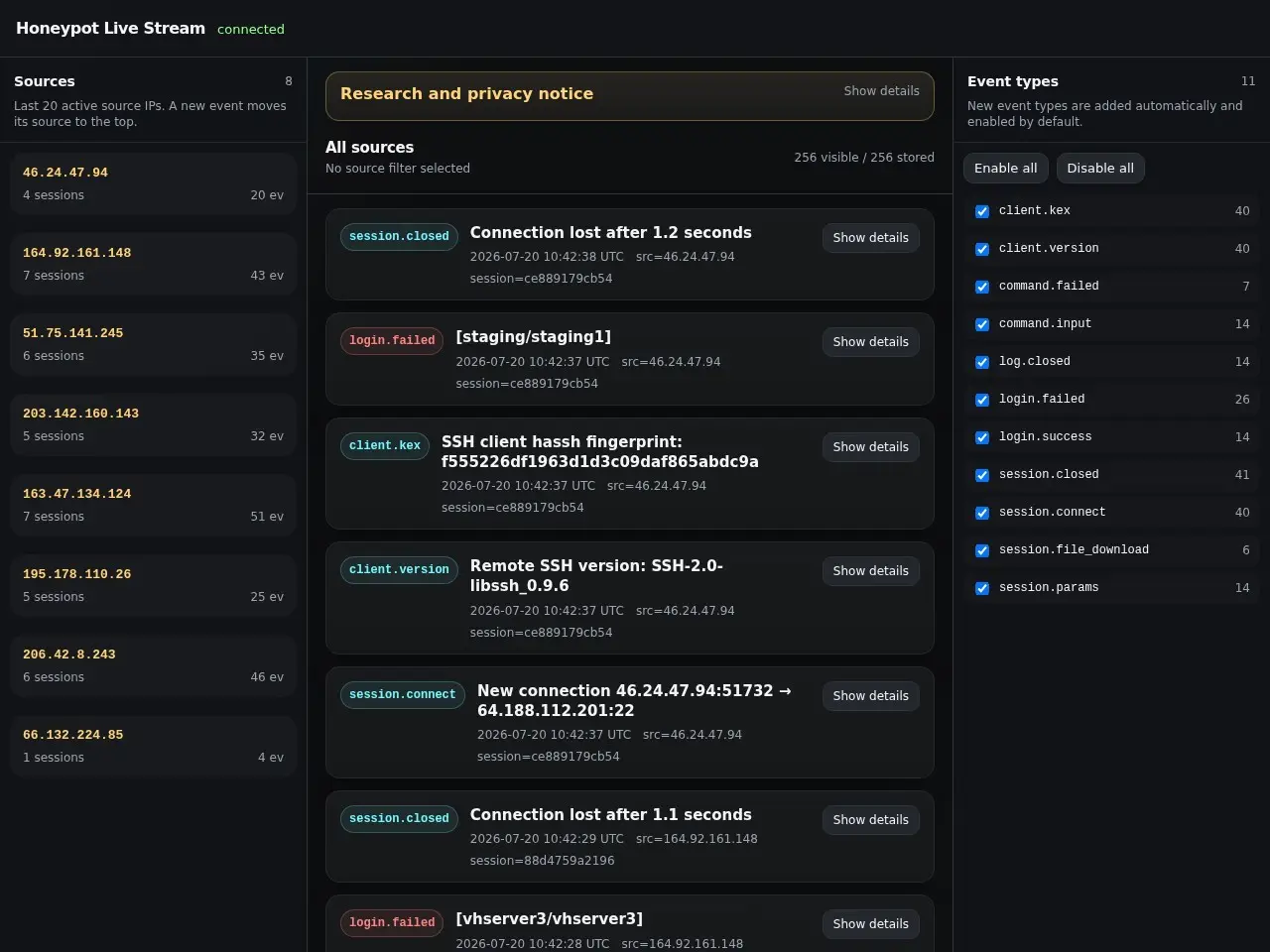Show details for Connection lost after 1.2 seconds
The width and height of the screenshot is (1270, 952).
870,238
